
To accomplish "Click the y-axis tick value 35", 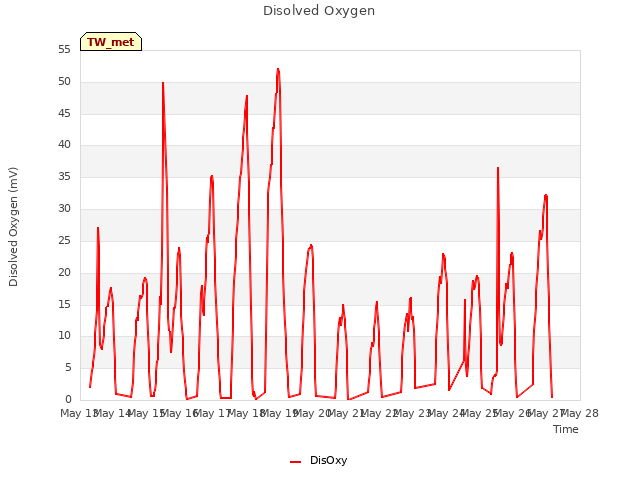I will pyautogui.click(x=64, y=177).
